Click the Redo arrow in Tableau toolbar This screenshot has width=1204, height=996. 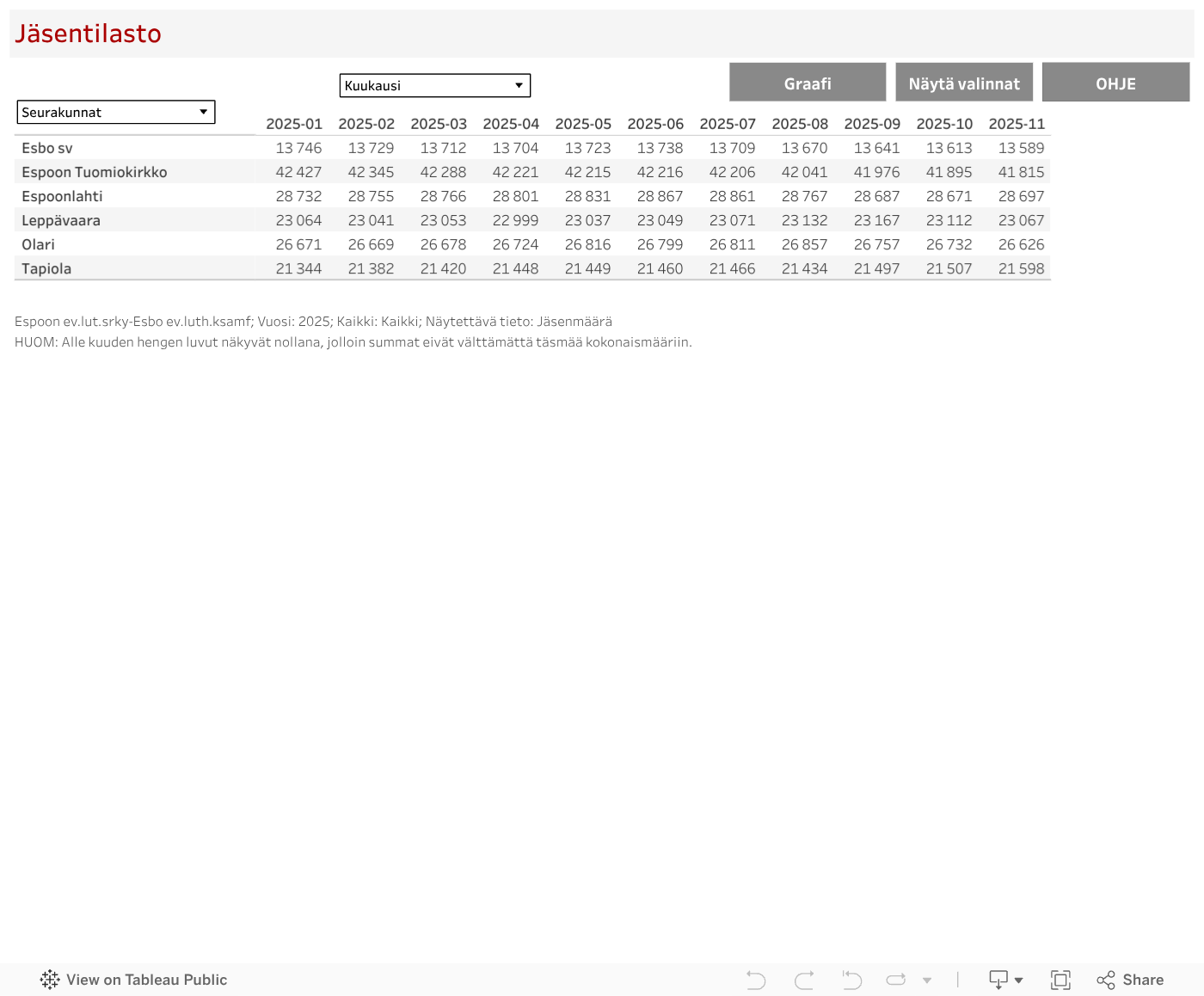point(804,980)
